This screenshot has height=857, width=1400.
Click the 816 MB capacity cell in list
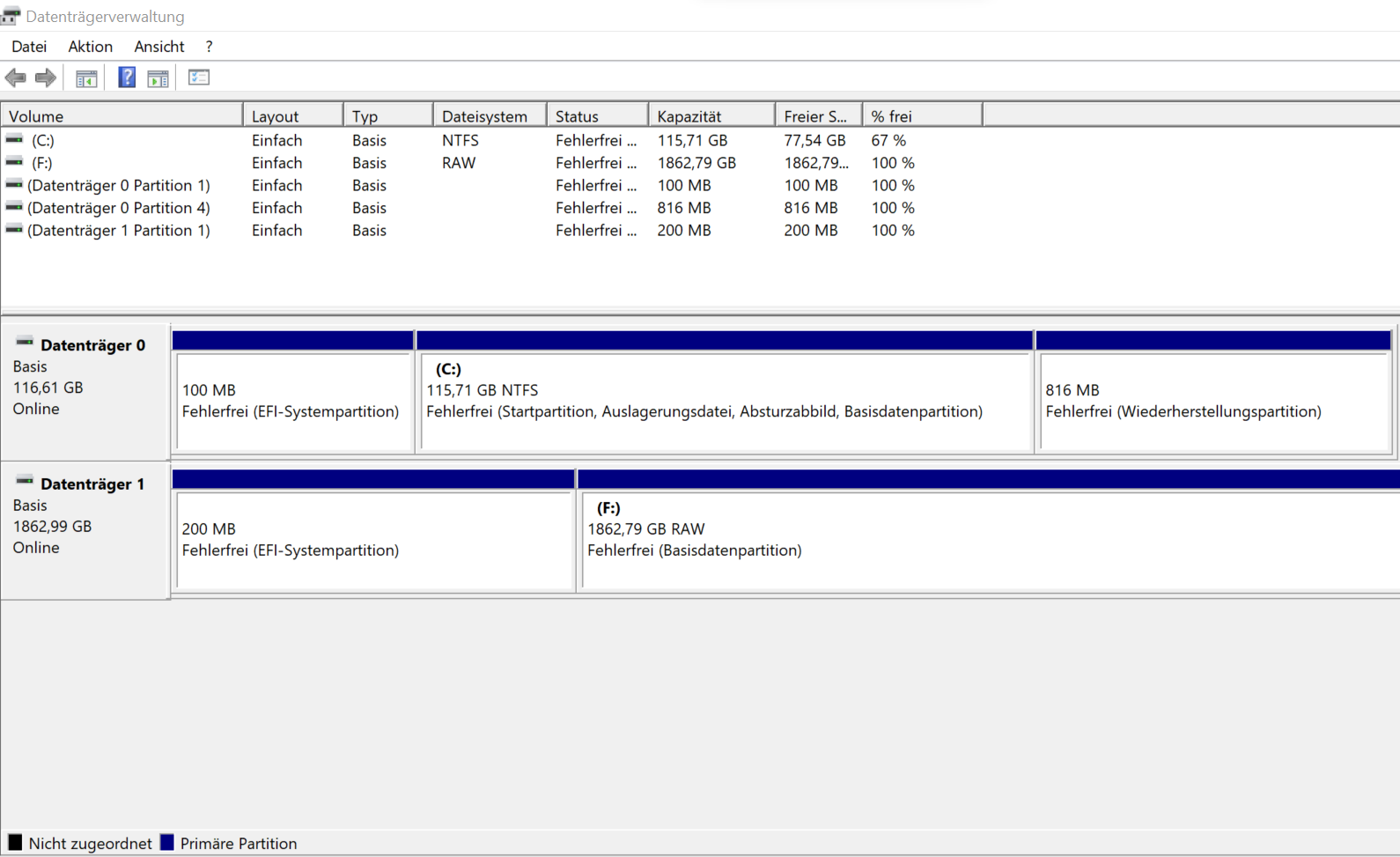tap(684, 208)
